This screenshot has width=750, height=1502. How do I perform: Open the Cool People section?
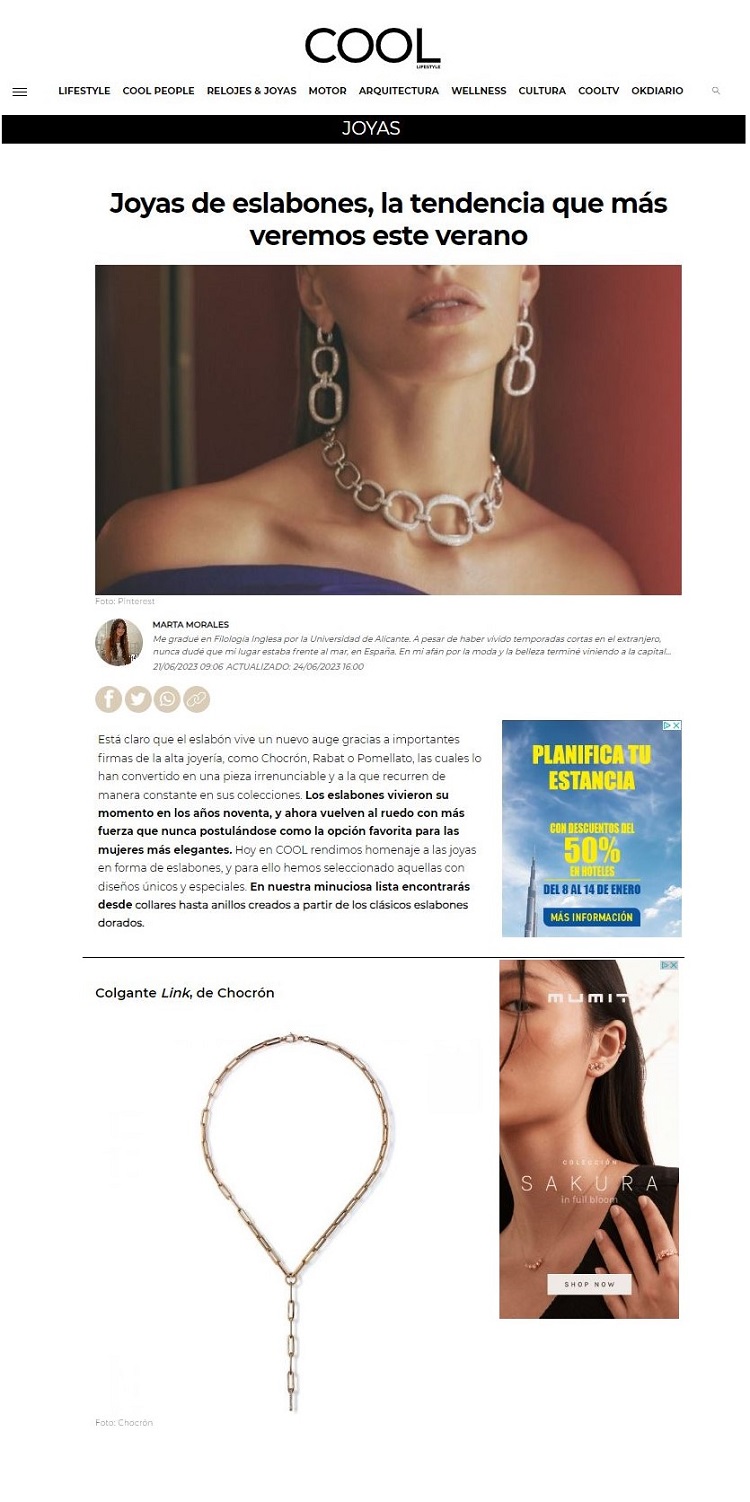click(x=158, y=91)
